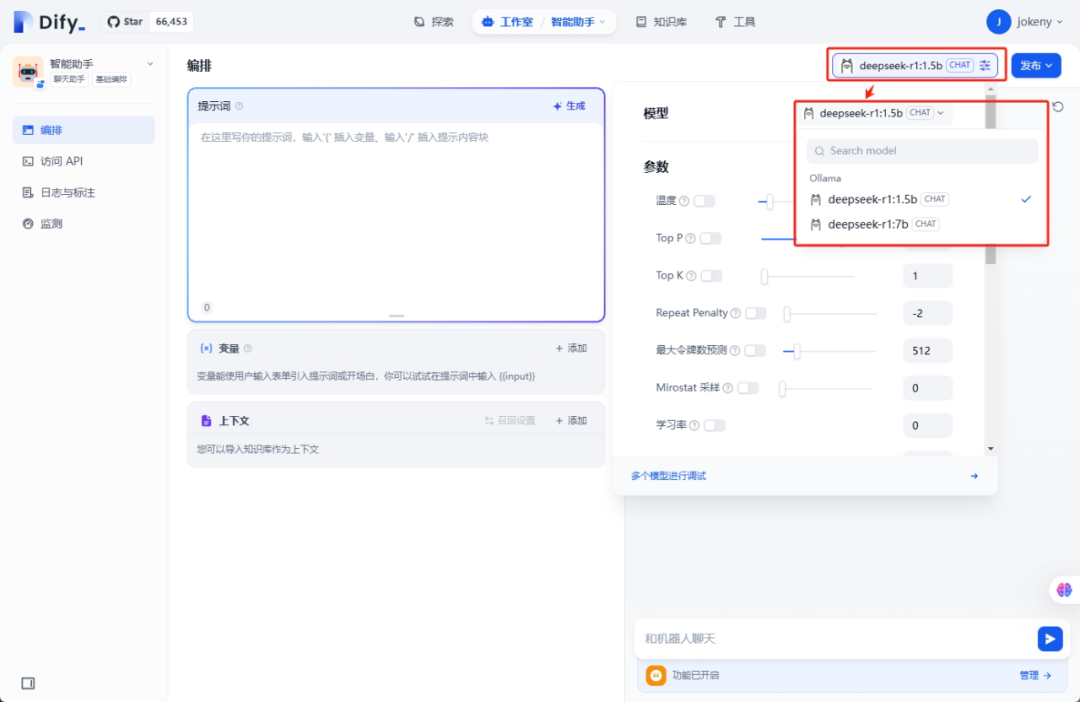Go to the 工作室 studio tab
The image size is (1080, 702).
coord(508,22)
